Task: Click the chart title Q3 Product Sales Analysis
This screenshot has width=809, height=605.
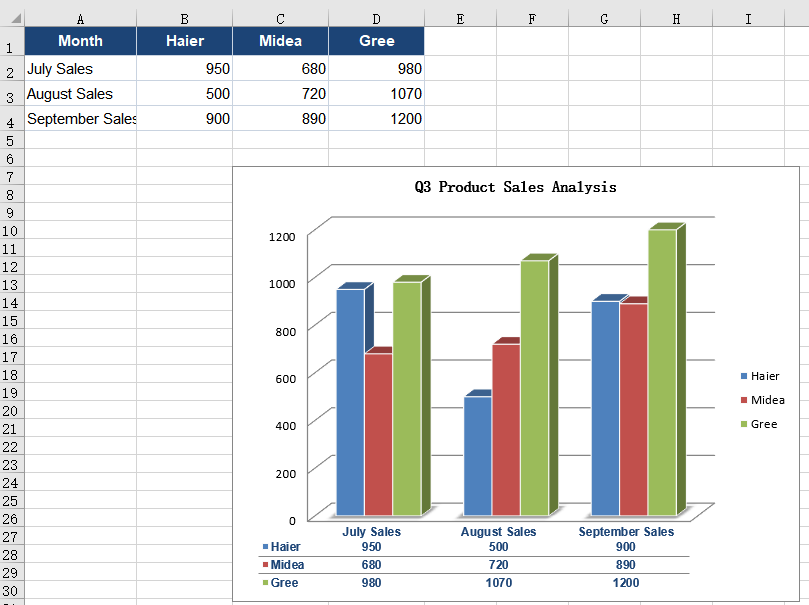Action: click(515, 187)
